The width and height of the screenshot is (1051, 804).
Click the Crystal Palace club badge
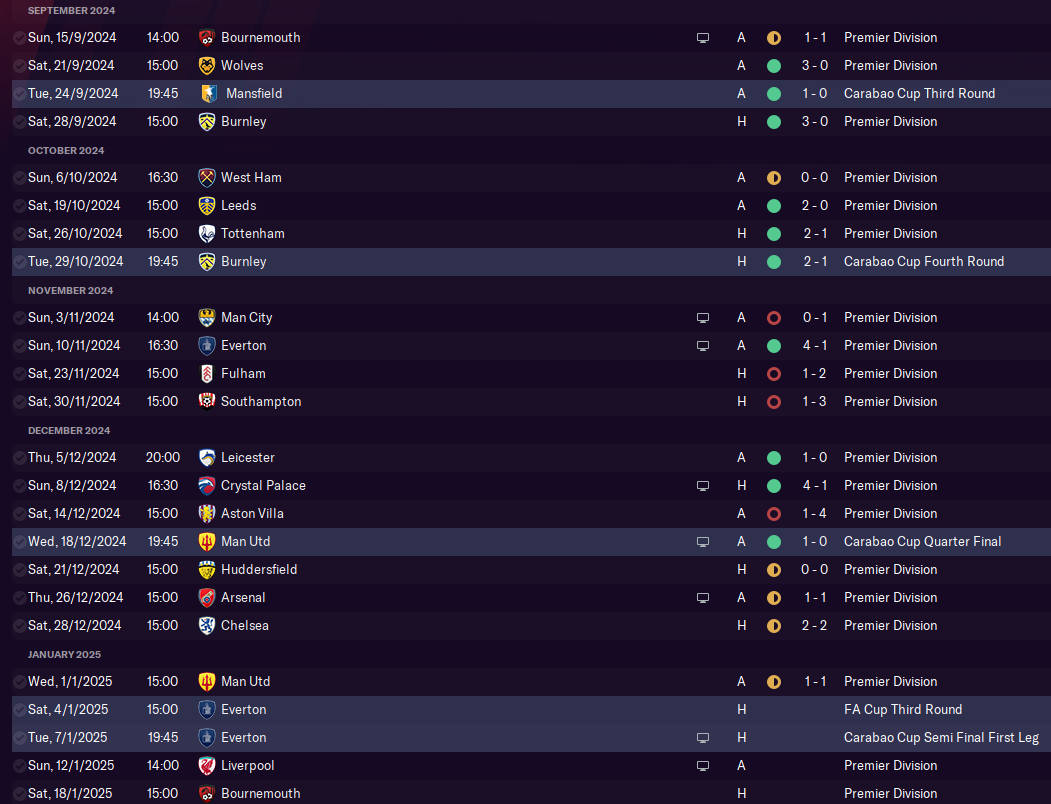207,485
